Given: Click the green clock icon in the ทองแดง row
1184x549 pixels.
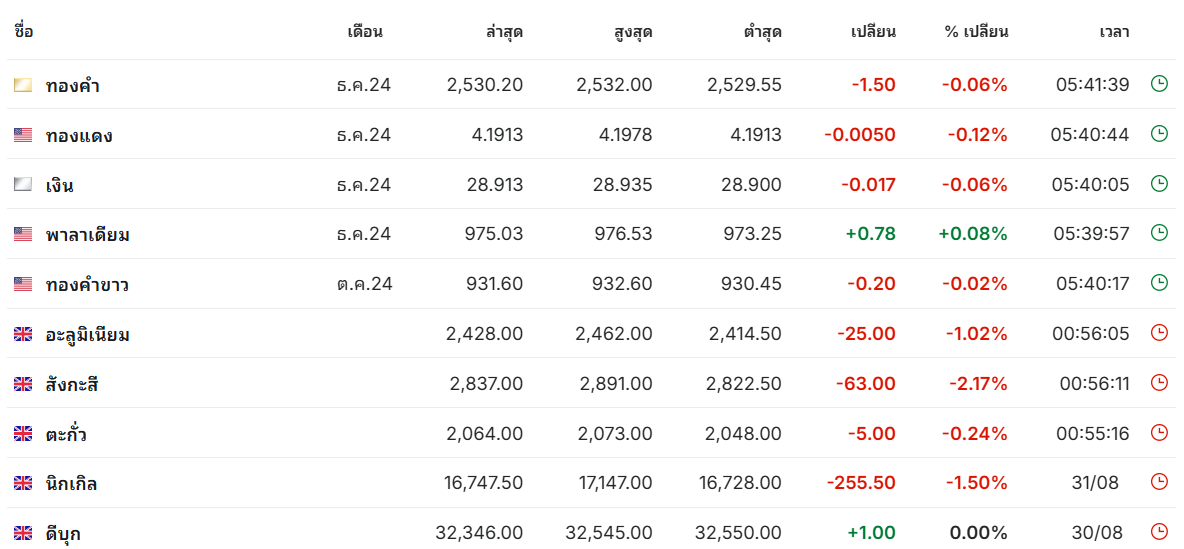Looking at the screenshot, I should (x=1158, y=134).
